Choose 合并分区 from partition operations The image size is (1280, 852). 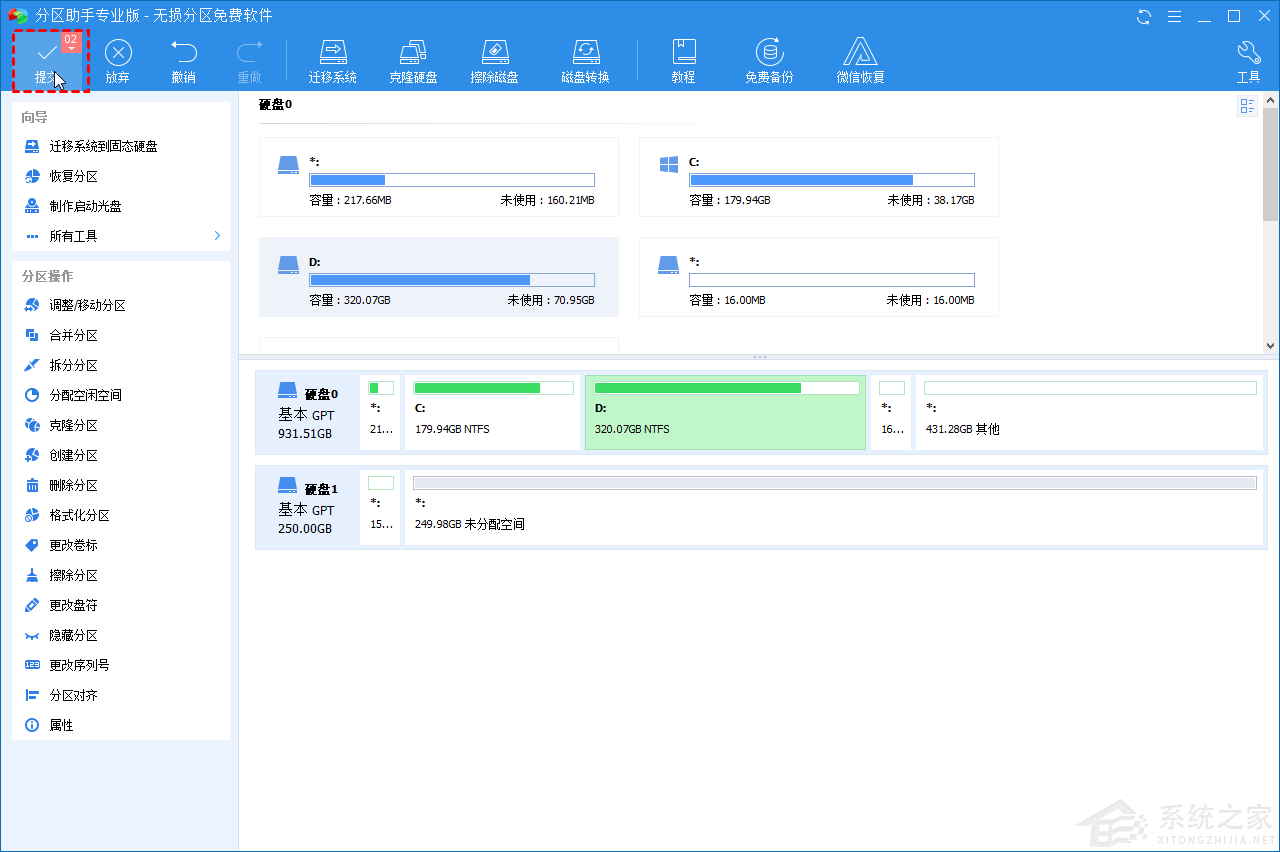point(73,335)
